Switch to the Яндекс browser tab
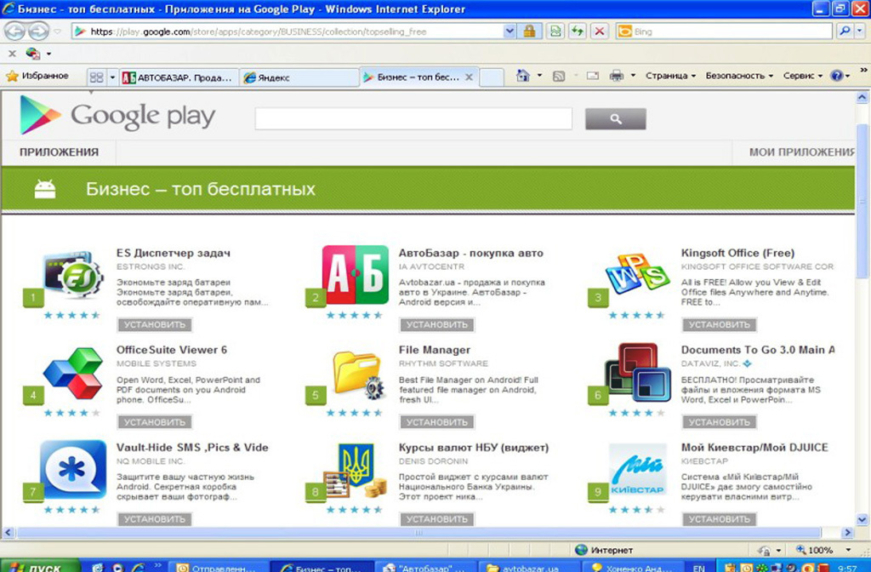Screen dimensions: 871x572 (297, 77)
